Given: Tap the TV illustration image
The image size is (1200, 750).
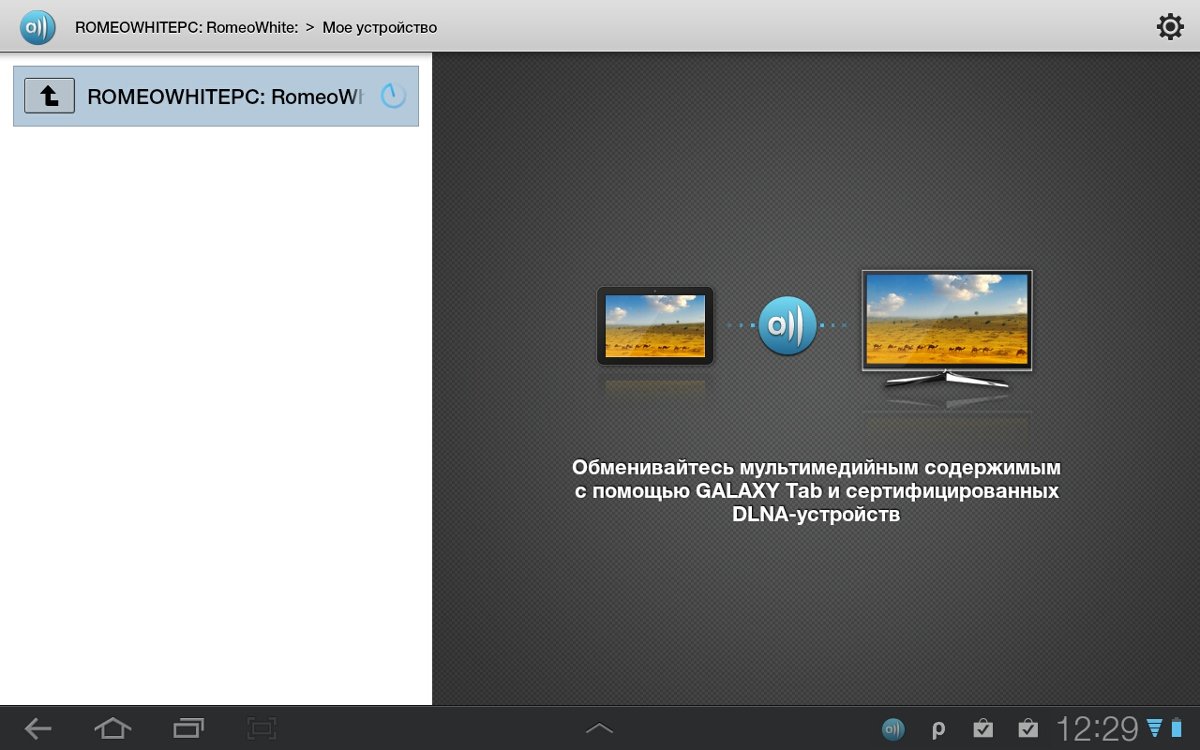Looking at the screenshot, I should point(947,328).
